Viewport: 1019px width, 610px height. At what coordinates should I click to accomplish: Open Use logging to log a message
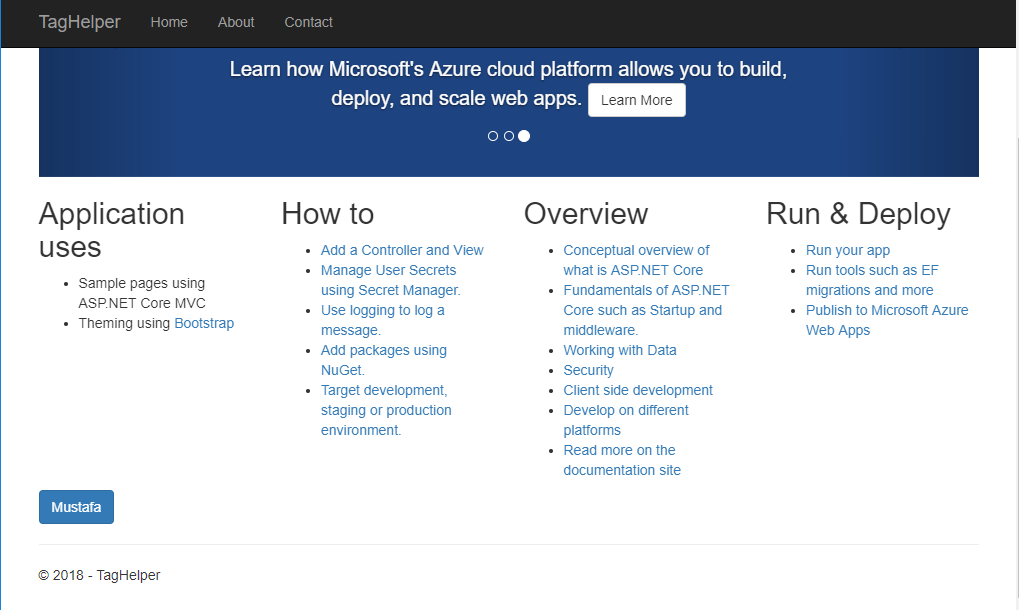point(382,320)
